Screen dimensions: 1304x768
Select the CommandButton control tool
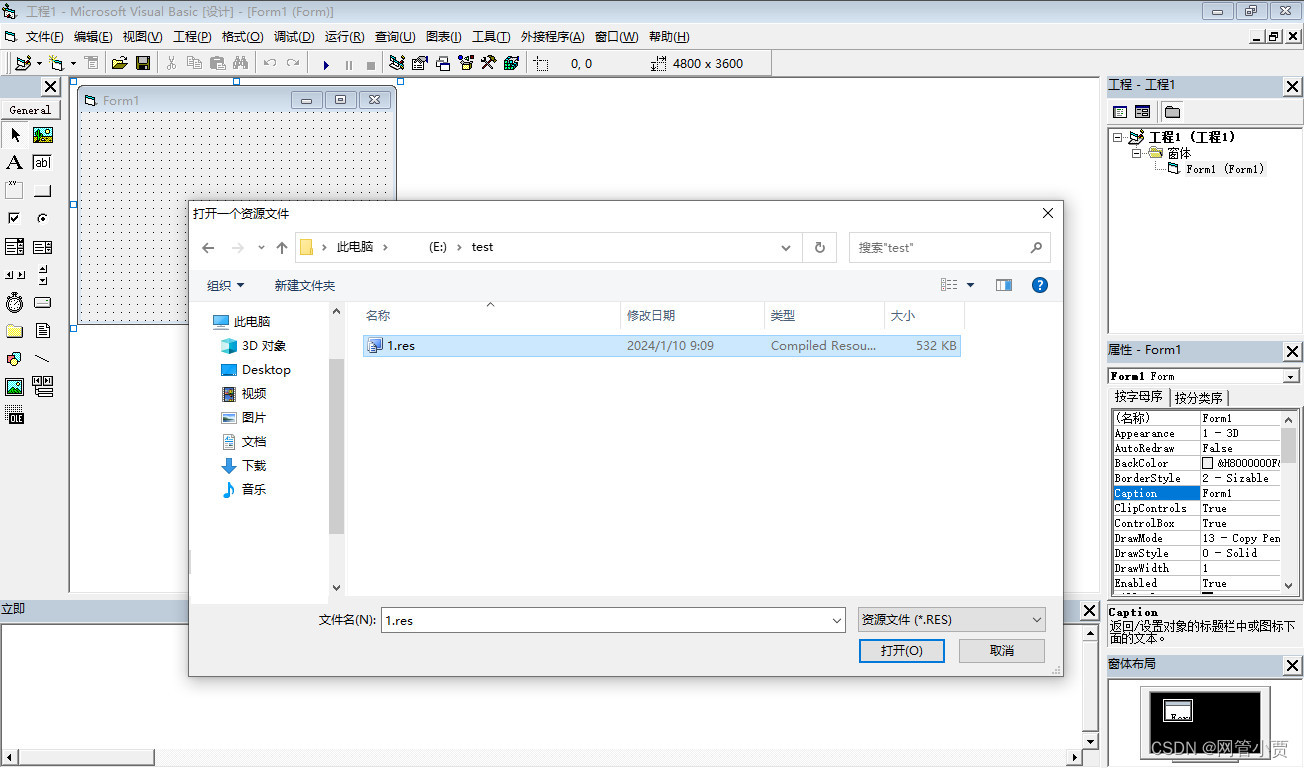[43, 191]
